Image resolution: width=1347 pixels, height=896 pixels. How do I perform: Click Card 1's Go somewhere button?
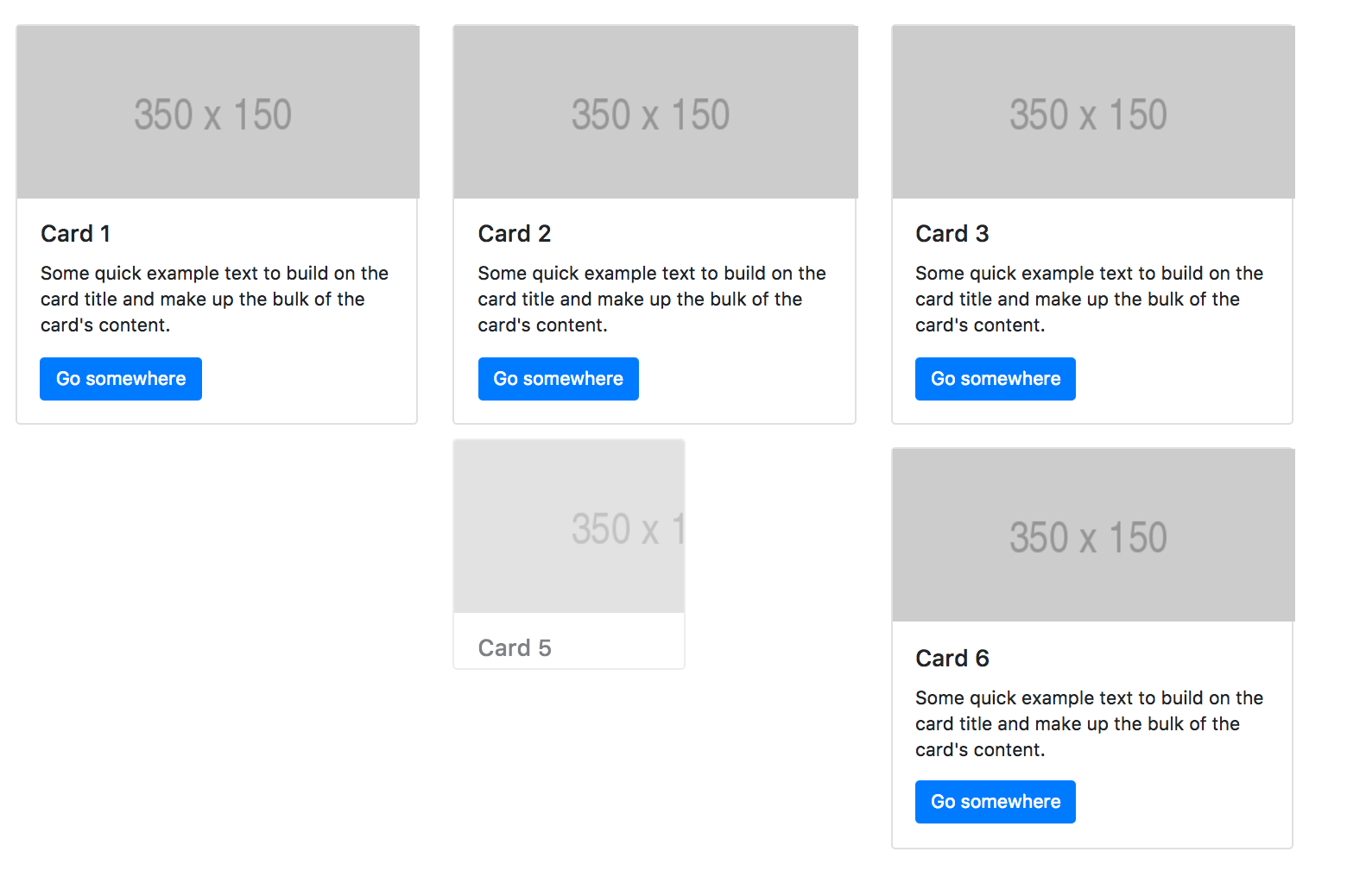click(x=121, y=379)
